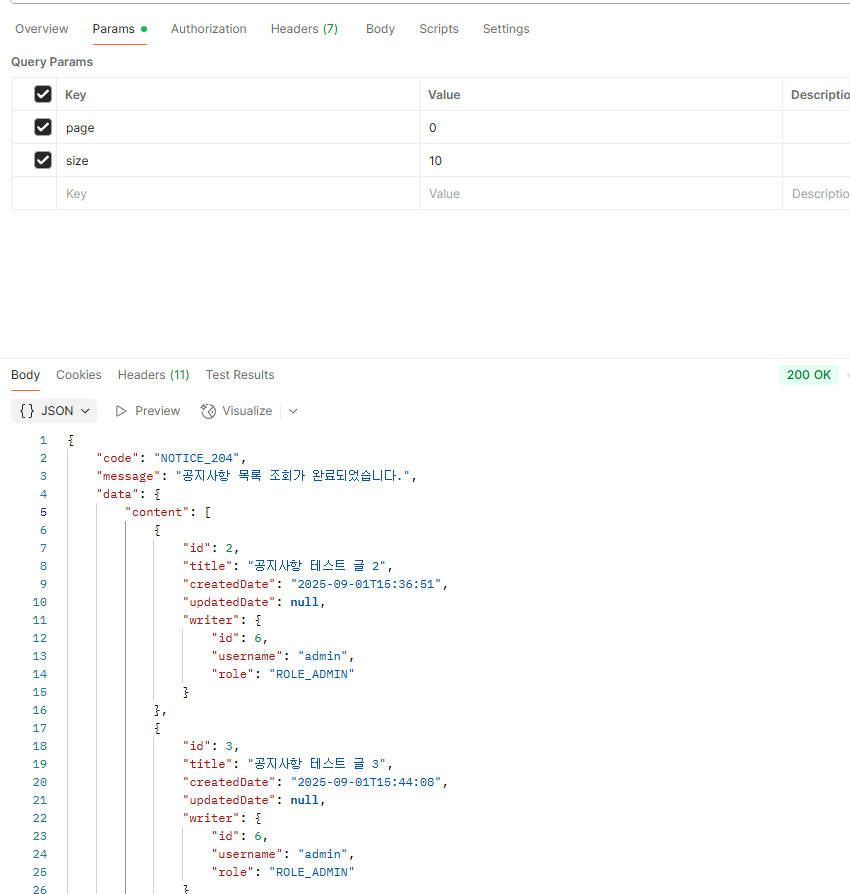This screenshot has height=894, width=850.
Task: Click createdDate "2025-09-01T15:44:08" value
Action: click(366, 782)
